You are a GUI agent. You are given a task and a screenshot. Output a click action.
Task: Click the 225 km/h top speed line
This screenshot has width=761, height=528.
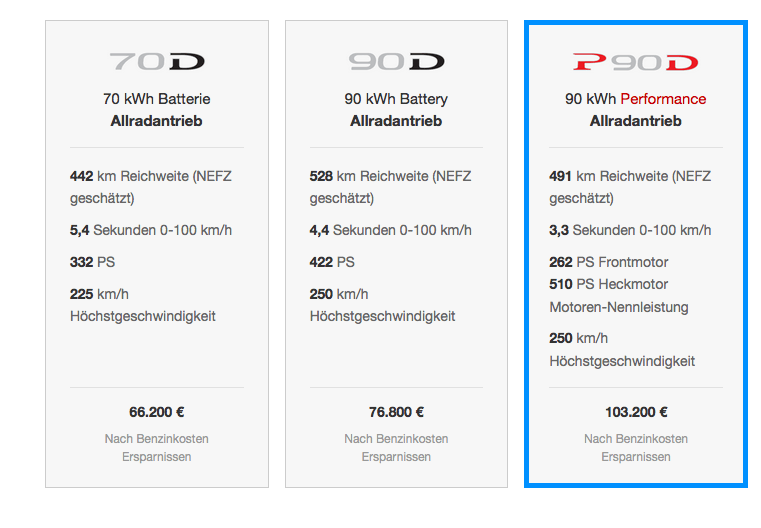(x=142, y=305)
